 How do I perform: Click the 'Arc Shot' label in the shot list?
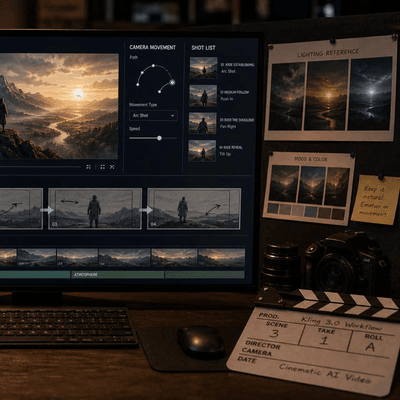coord(228,71)
